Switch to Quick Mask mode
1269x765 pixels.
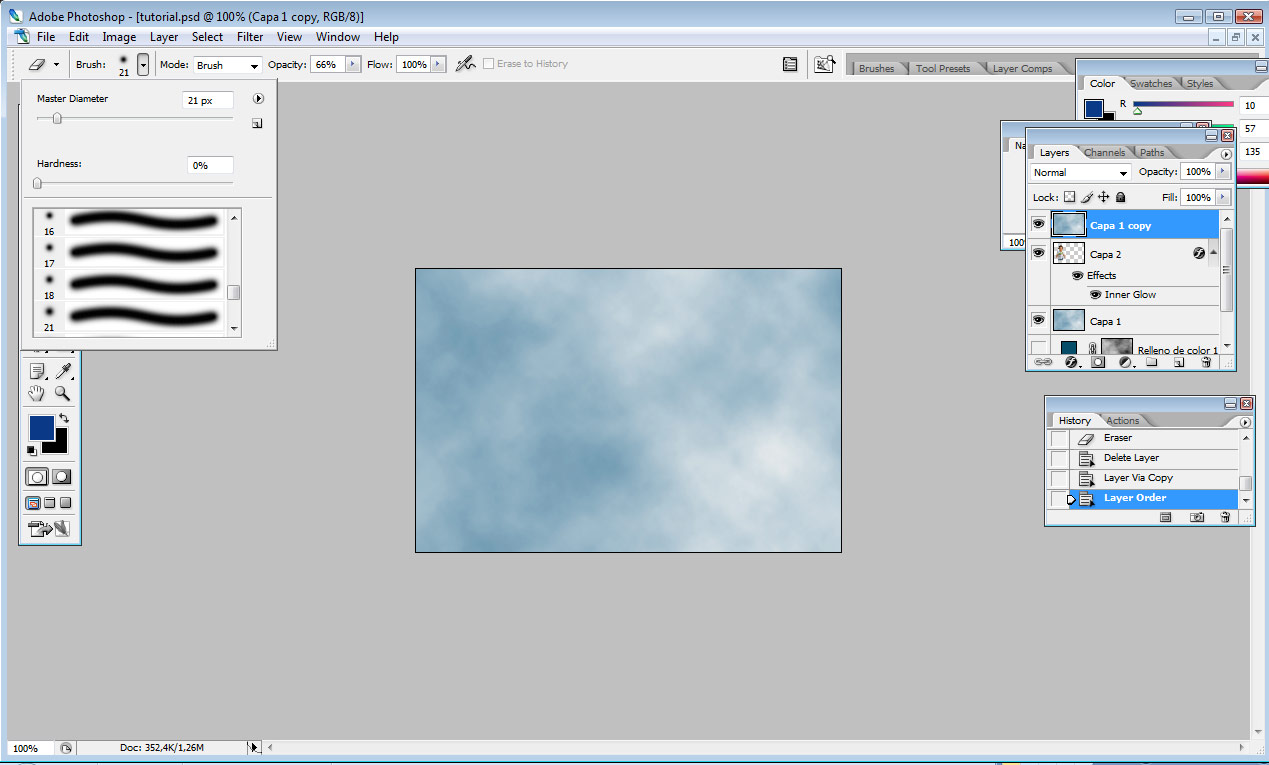(x=61, y=478)
